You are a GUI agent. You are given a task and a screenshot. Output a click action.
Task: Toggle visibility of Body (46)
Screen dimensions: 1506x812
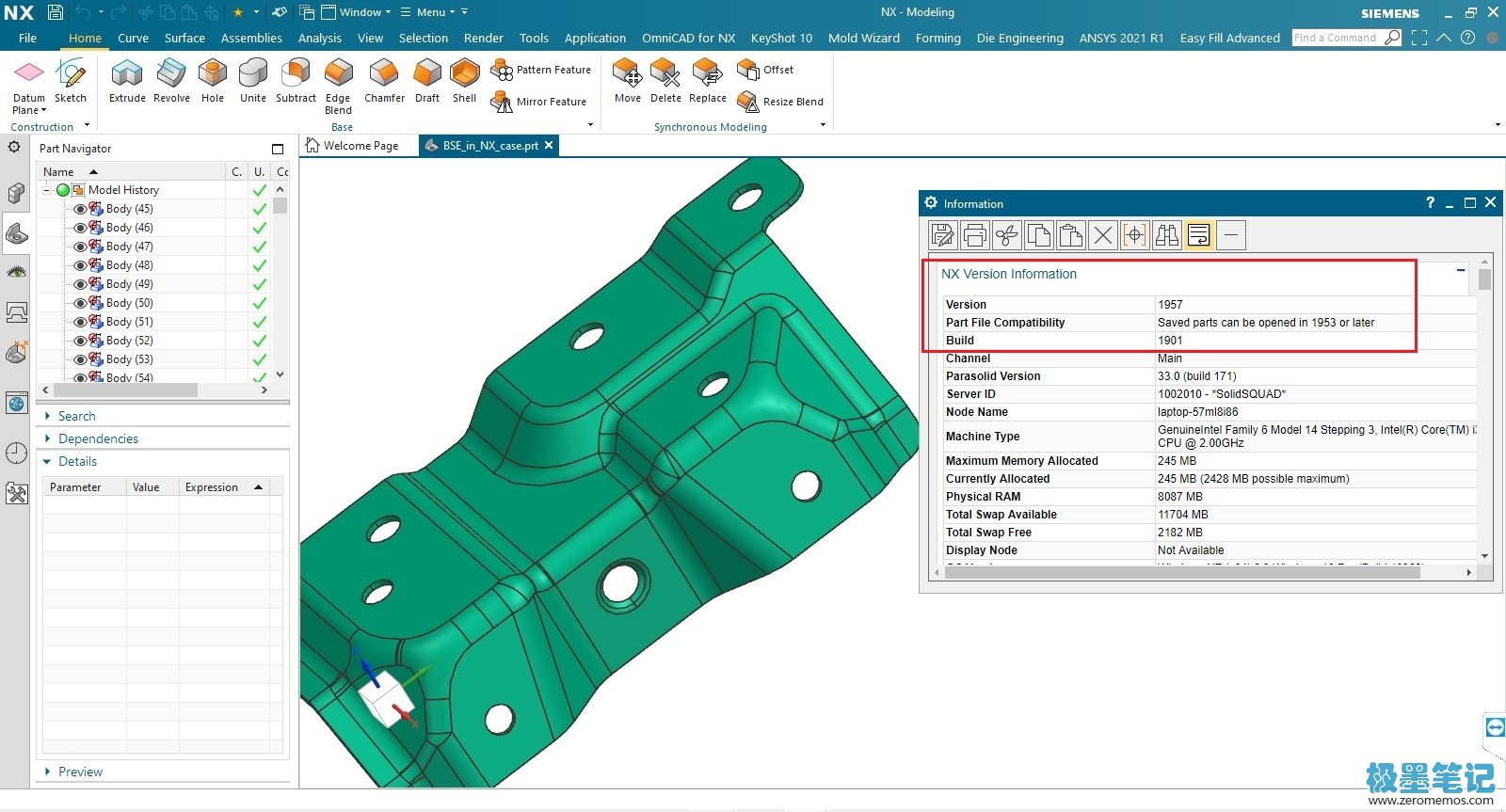point(80,228)
